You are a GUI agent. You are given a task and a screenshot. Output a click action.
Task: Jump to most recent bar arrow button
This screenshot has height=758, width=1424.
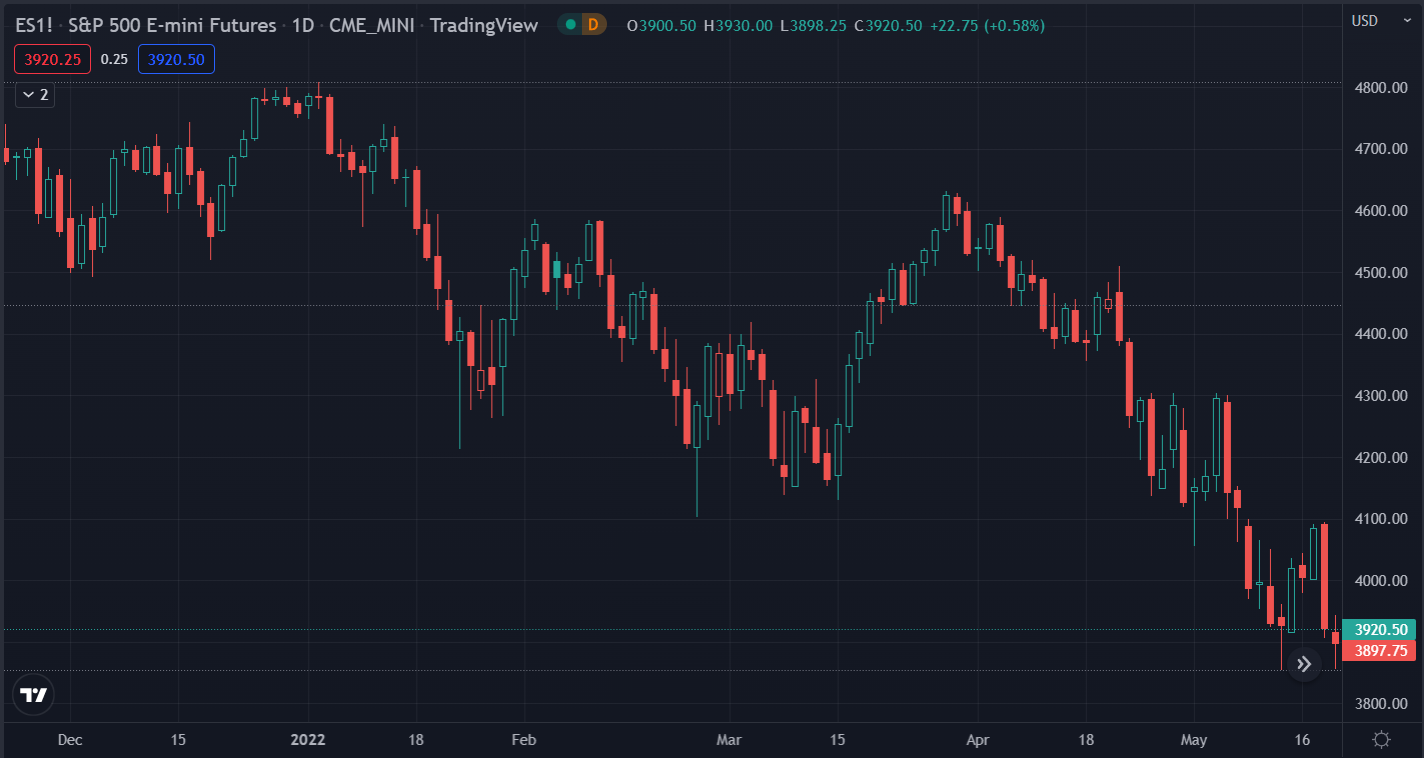click(1304, 664)
